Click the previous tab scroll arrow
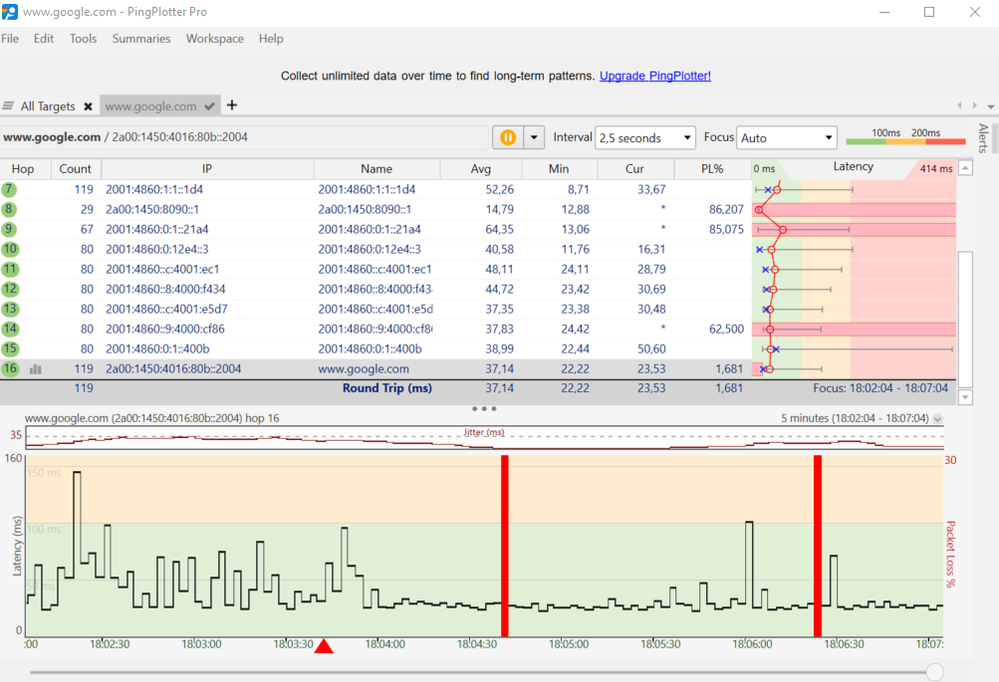Screen dimensions: 999x682 click(x=959, y=106)
